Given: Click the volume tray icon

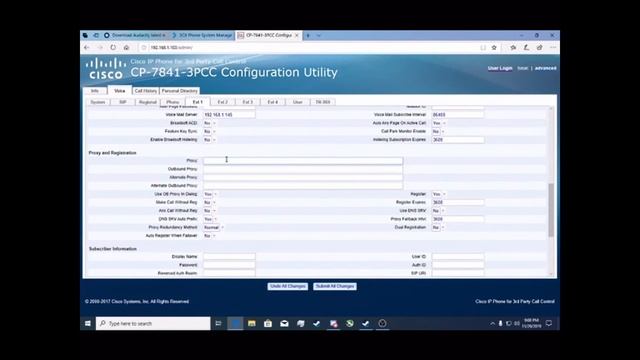Looking at the screenshot, I should click(x=517, y=323).
